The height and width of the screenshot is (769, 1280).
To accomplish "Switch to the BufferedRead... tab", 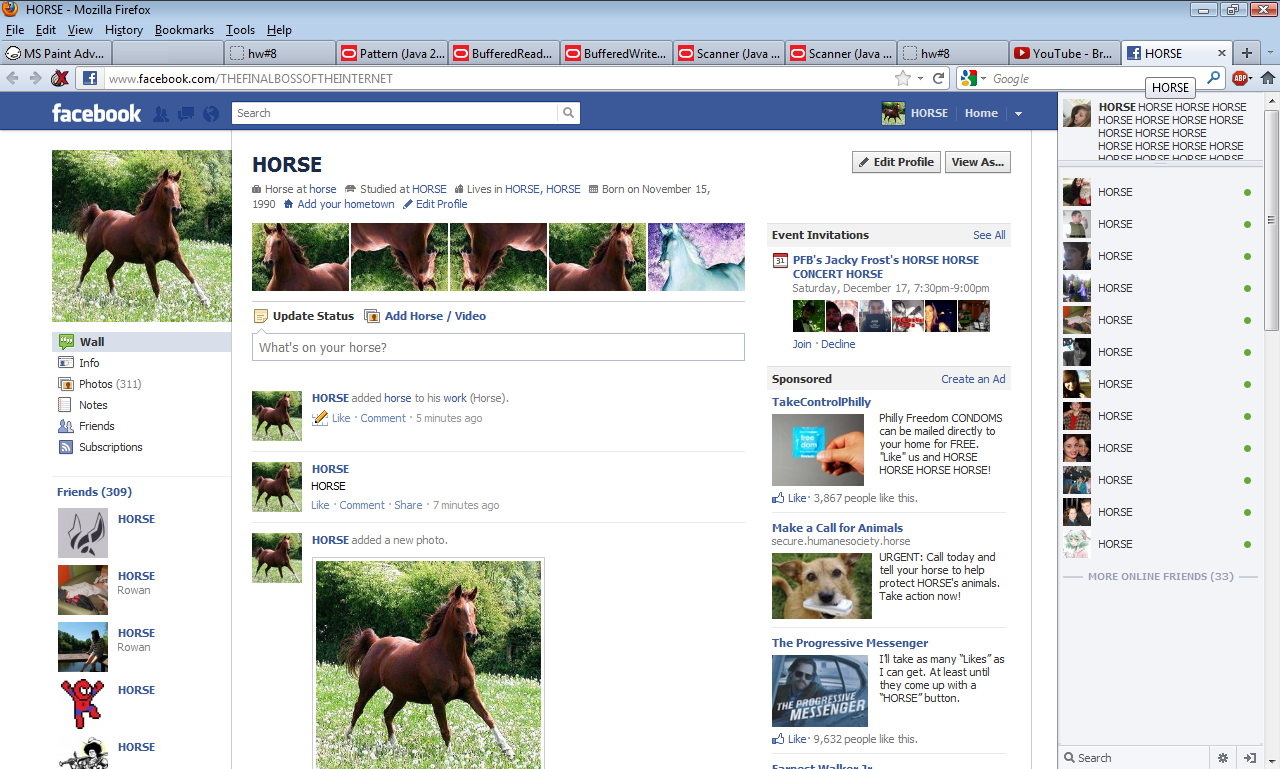I will coord(504,53).
